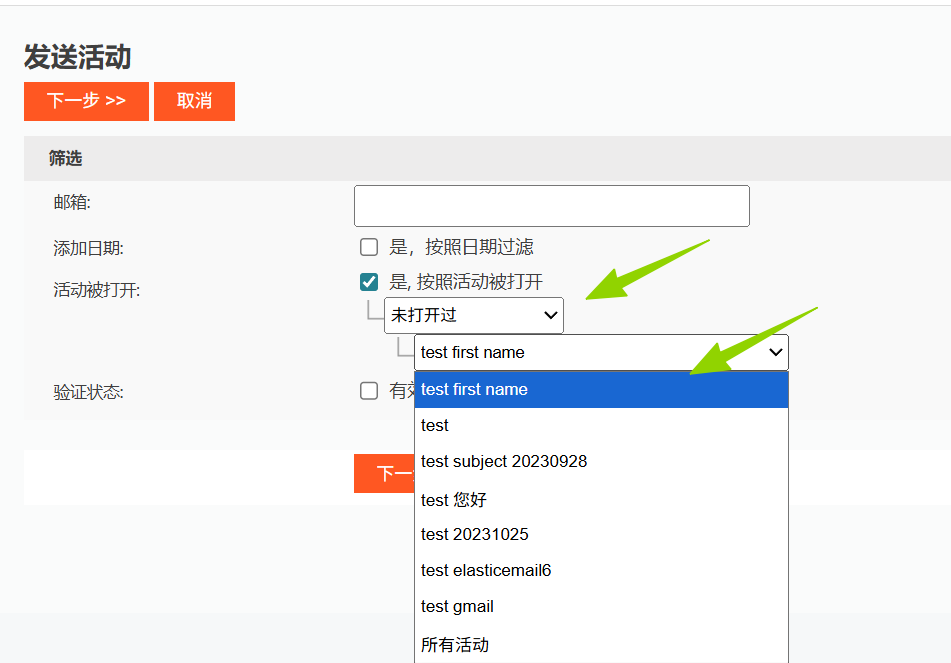Focus the 邮箱 text input field
The height and width of the screenshot is (663, 951).
(551, 206)
